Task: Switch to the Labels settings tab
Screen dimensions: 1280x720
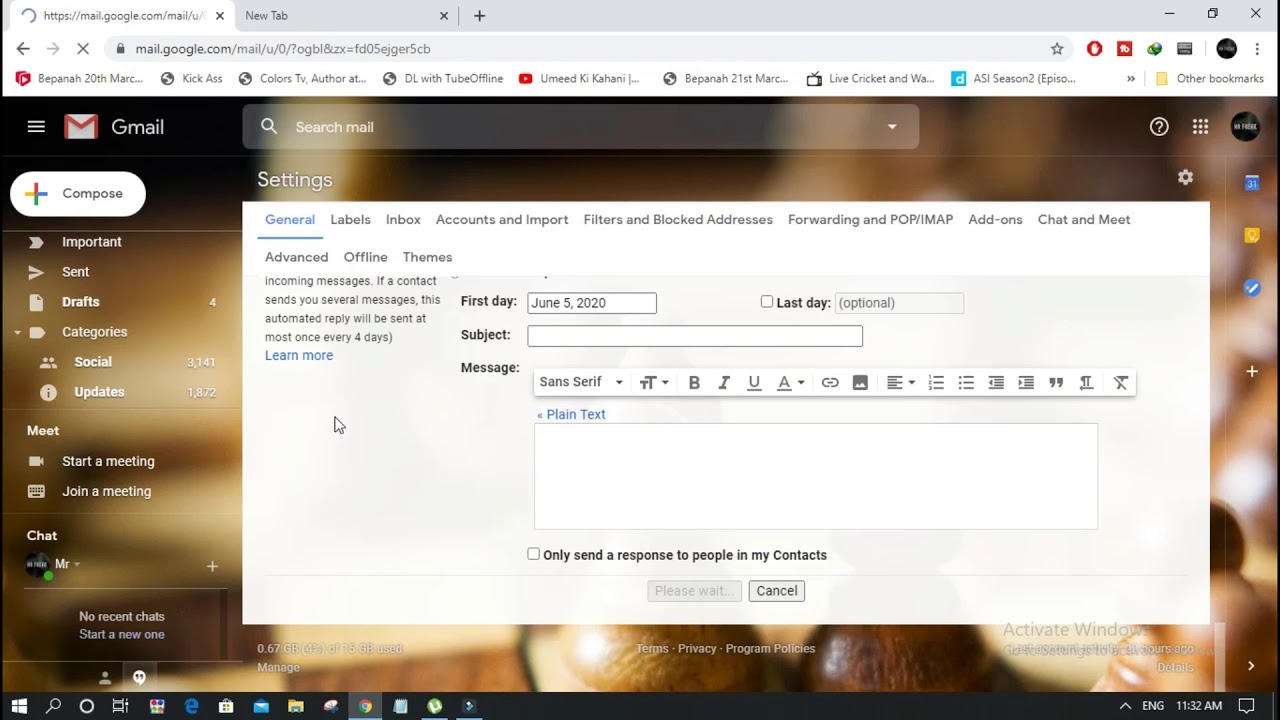Action: [350, 219]
